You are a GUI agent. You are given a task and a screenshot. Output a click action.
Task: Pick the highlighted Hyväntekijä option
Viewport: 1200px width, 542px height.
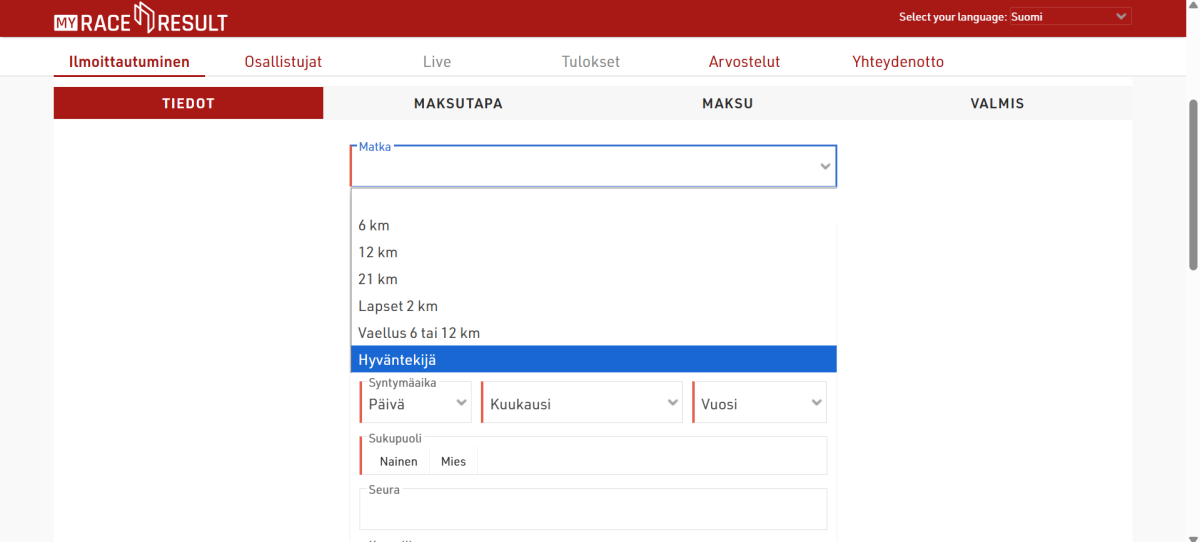click(397, 360)
